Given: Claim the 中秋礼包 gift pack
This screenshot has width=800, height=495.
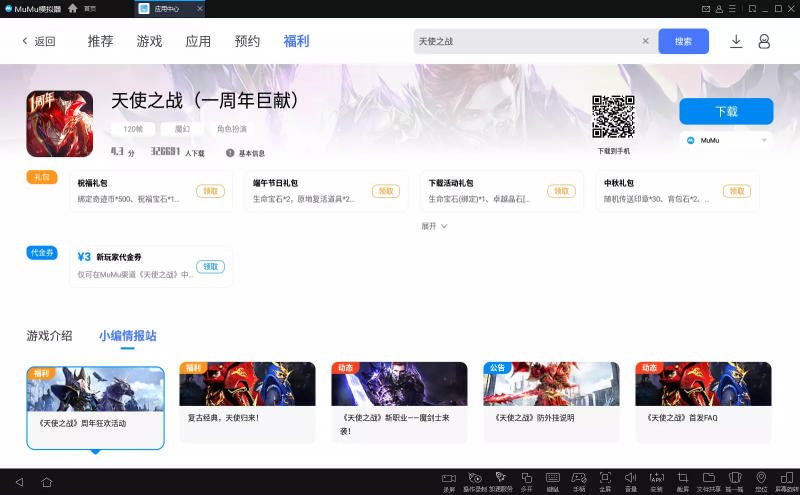Looking at the screenshot, I should coord(737,191).
